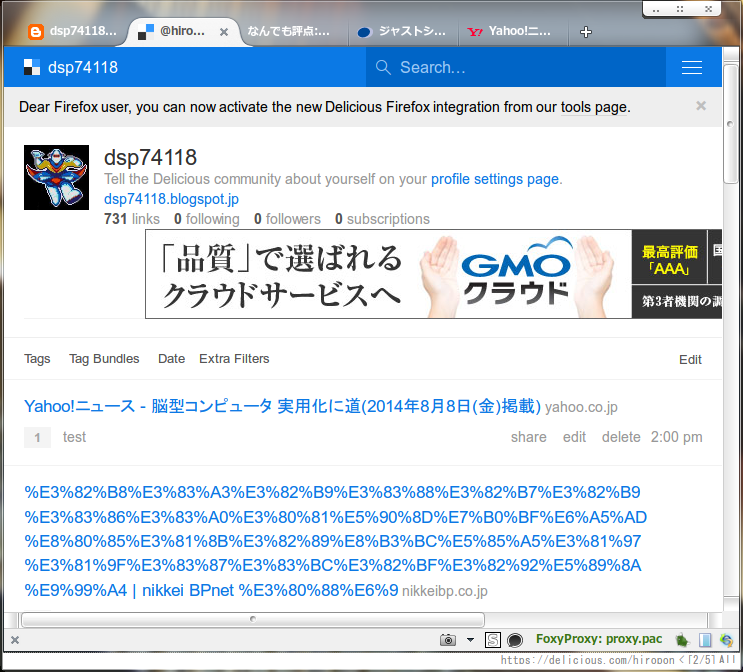Open the Yahoo!ニュース 脳型コンピュータ bookmark
Image resolution: width=743 pixels, height=672 pixels.
tap(282, 407)
